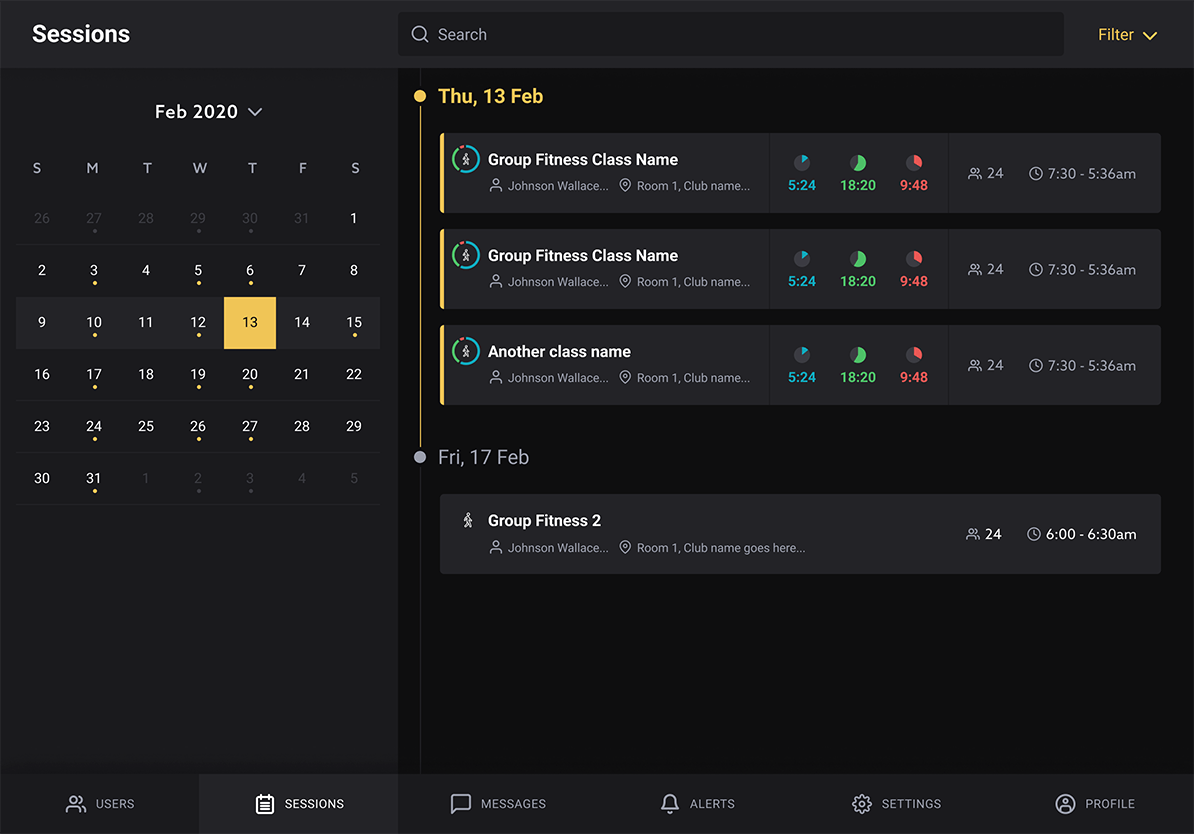Click the magnifier icon in the search bar

pos(420,35)
